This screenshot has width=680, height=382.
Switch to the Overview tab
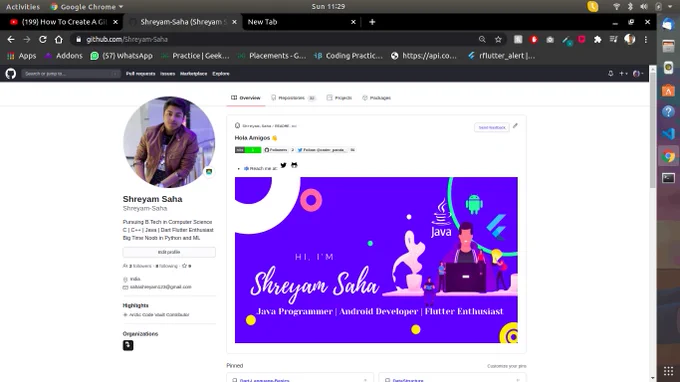(x=245, y=98)
